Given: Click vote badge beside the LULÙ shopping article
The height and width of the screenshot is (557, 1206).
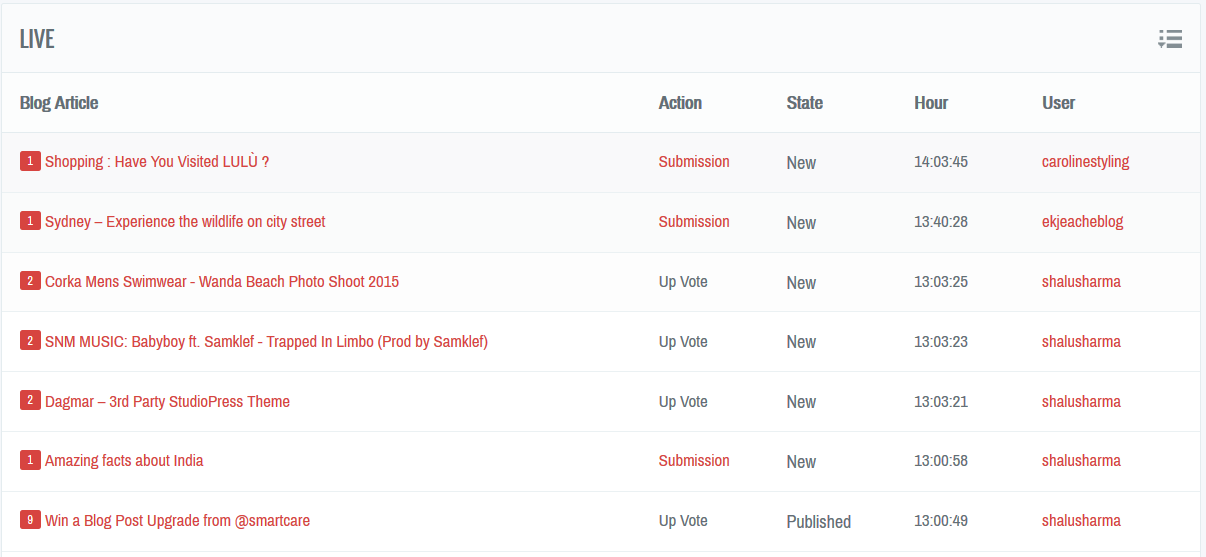Looking at the screenshot, I should (30, 161).
